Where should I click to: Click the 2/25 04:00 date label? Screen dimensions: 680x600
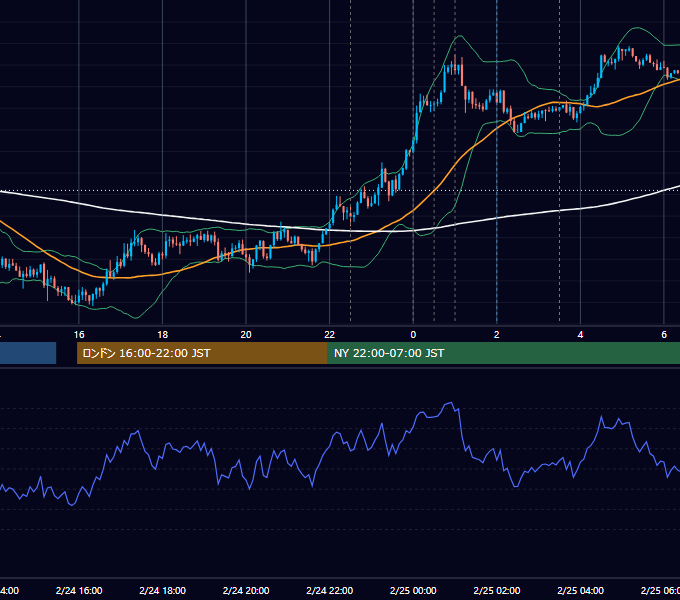click(580, 590)
